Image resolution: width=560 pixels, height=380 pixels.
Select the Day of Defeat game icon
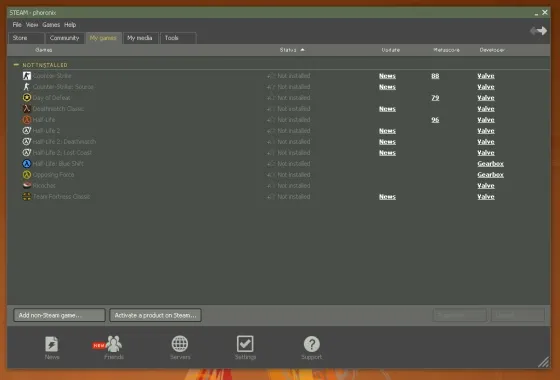coord(27,98)
